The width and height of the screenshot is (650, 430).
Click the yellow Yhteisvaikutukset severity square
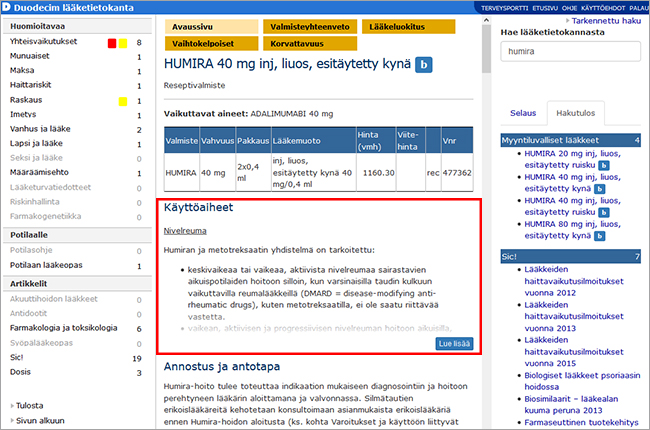(123, 43)
